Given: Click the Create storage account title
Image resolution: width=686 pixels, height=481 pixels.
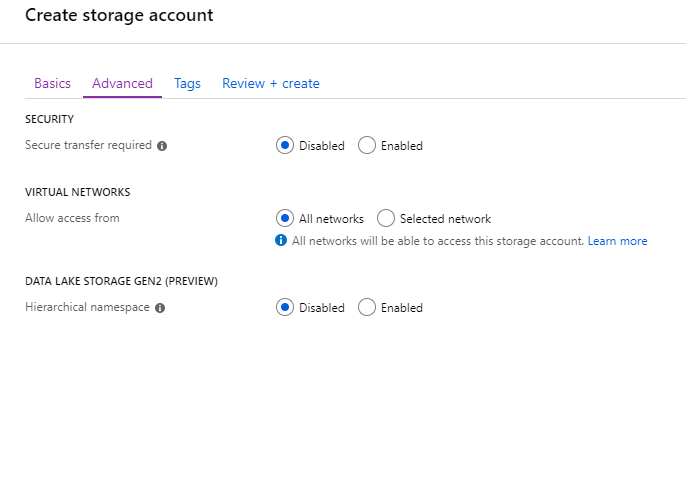Looking at the screenshot, I should pos(119,16).
